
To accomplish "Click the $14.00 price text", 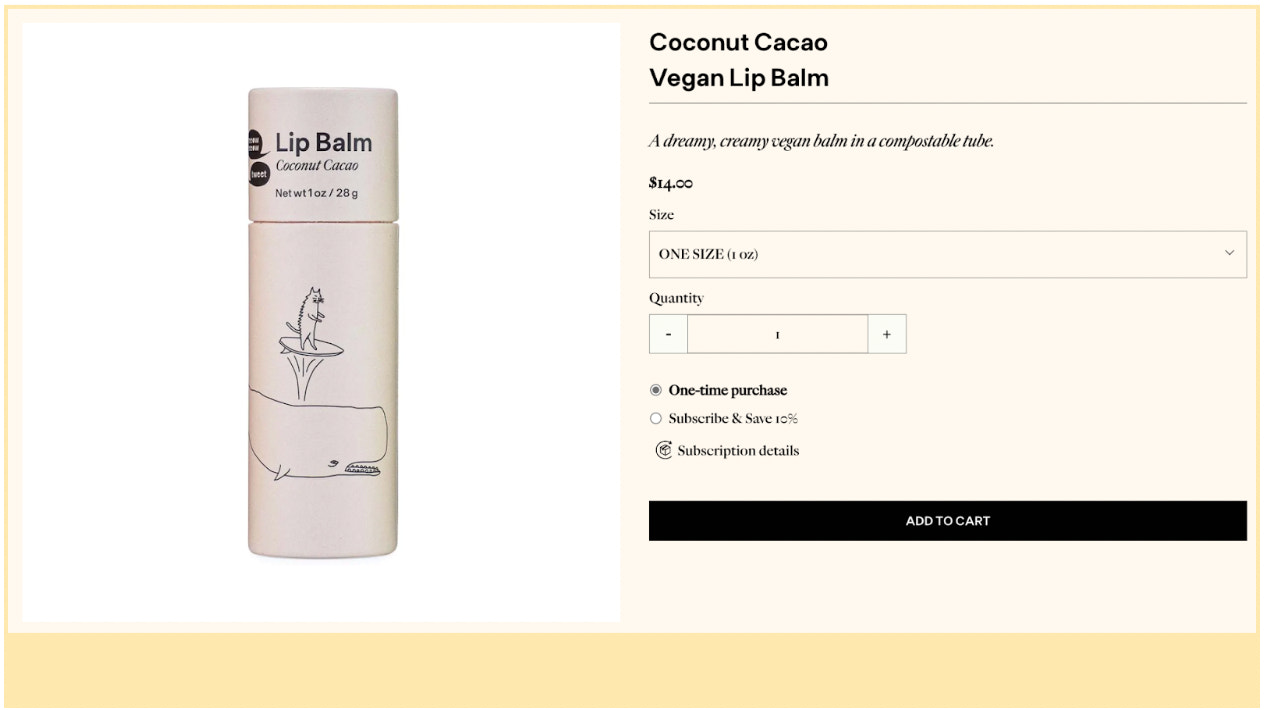I will [671, 183].
